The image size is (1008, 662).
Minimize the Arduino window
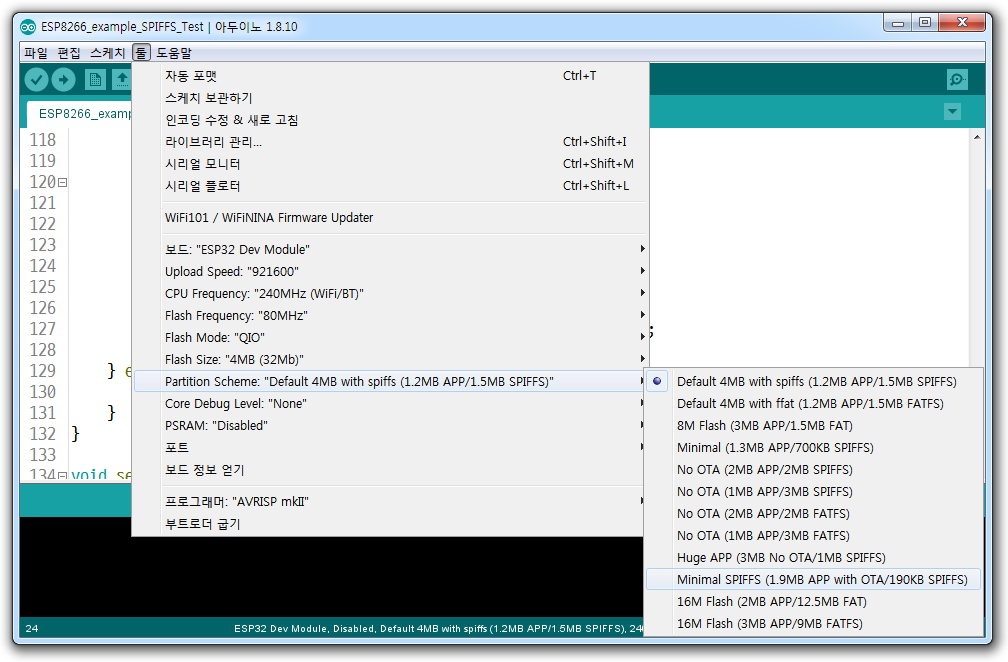click(898, 23)
